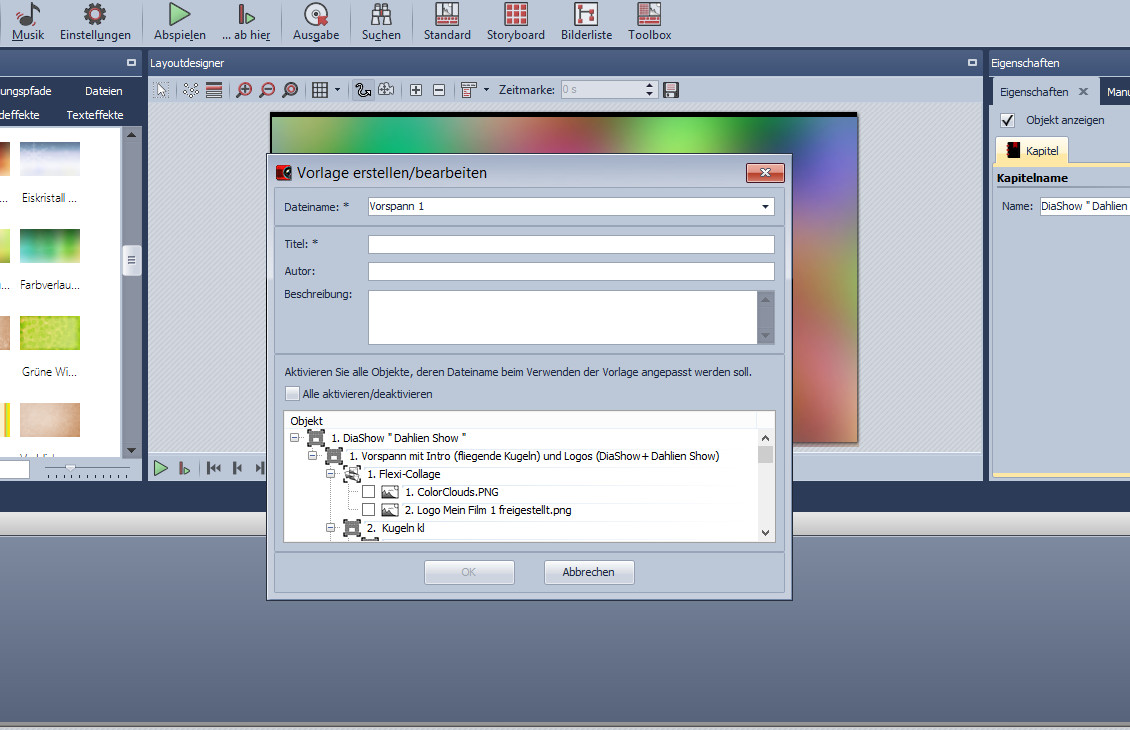The height and width of the screenshot is (730, 1130).
Task: Click the zoom-in magnifier in Layoutdesigner
Action: [x=244, y=90]
